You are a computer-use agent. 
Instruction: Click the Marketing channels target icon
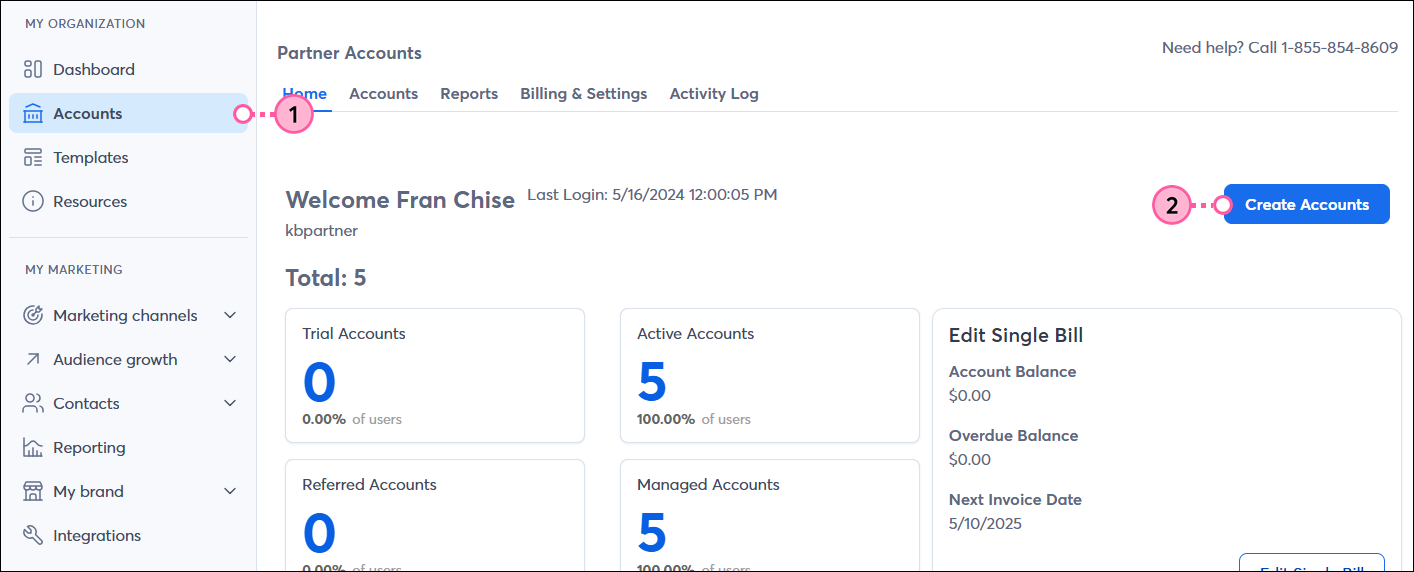click(33, 315)
